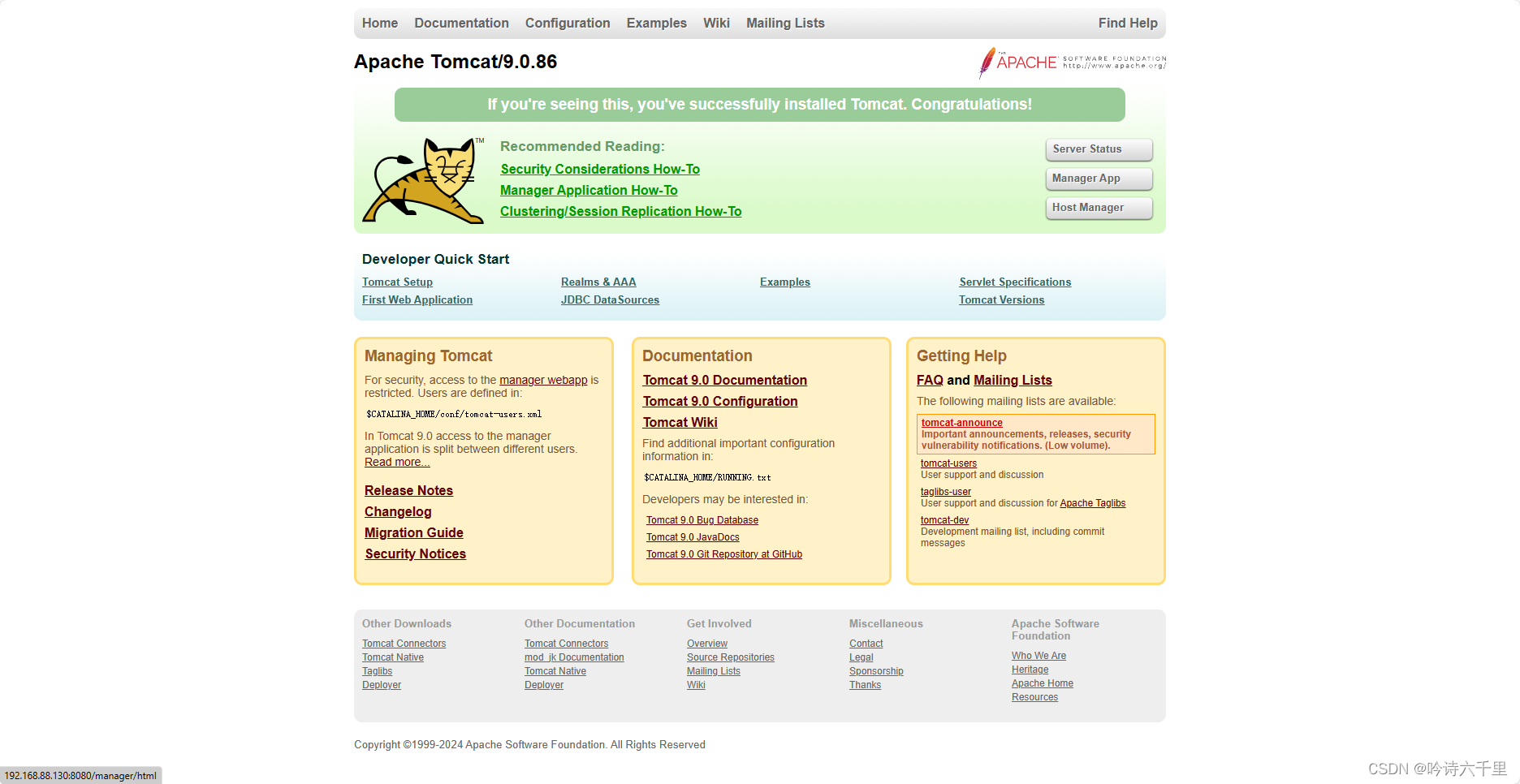Screen dimensions: 1520x784
Task: Open First Web Application link
Action: click(417, 299)
